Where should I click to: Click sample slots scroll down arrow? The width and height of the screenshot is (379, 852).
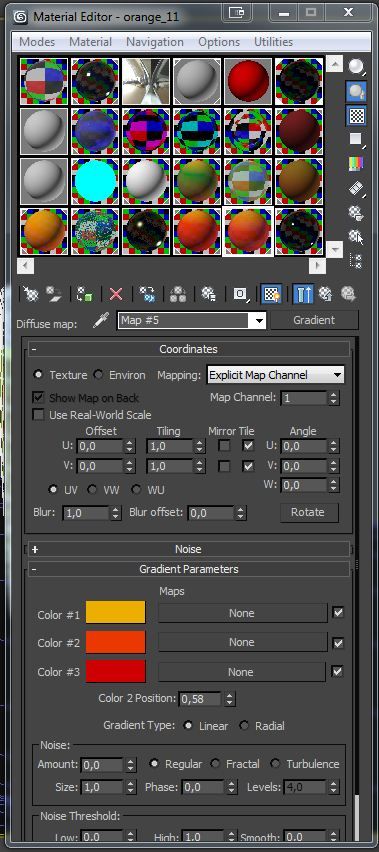334,250
